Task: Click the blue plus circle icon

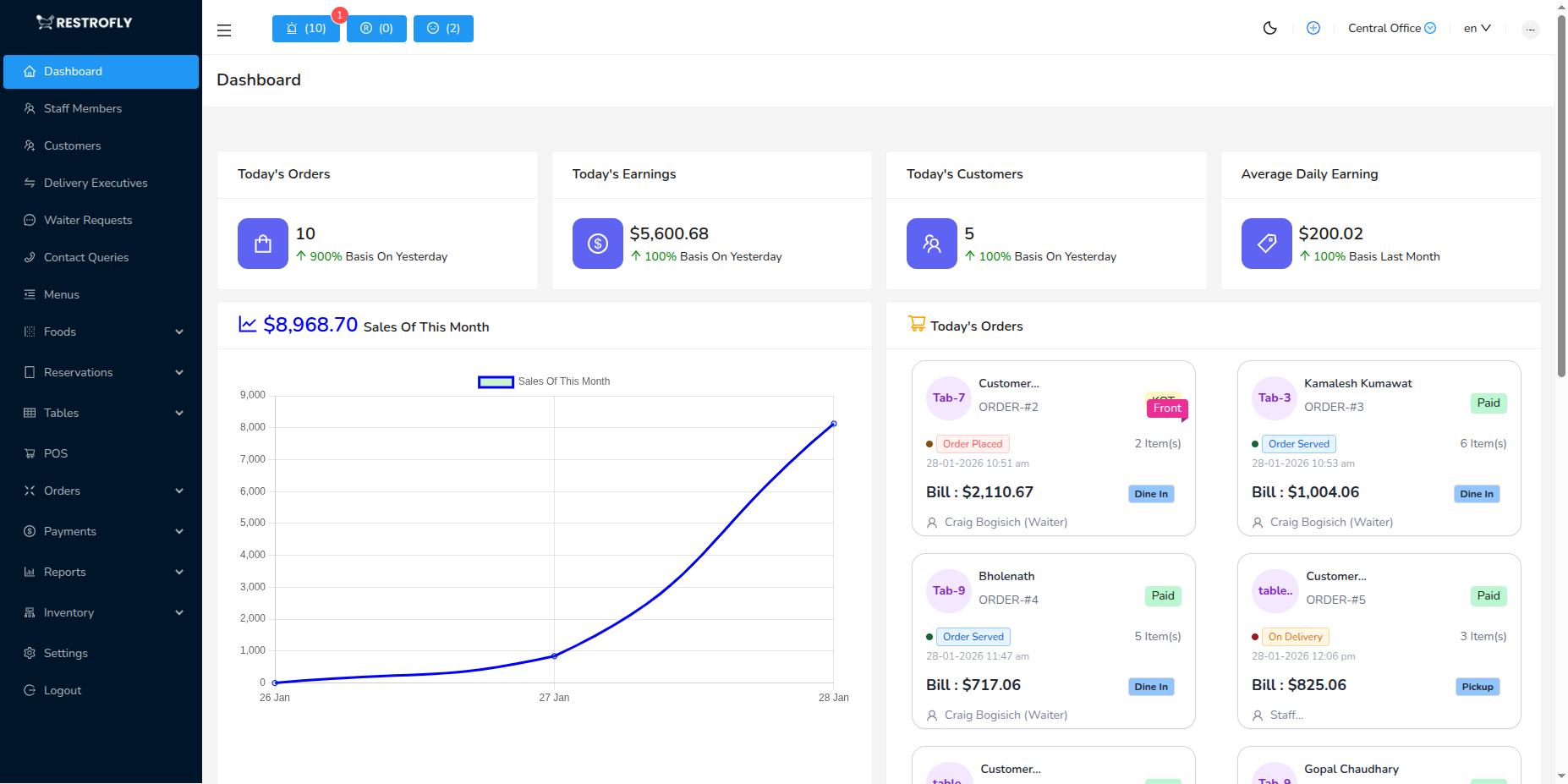Action: (1313, 28)
